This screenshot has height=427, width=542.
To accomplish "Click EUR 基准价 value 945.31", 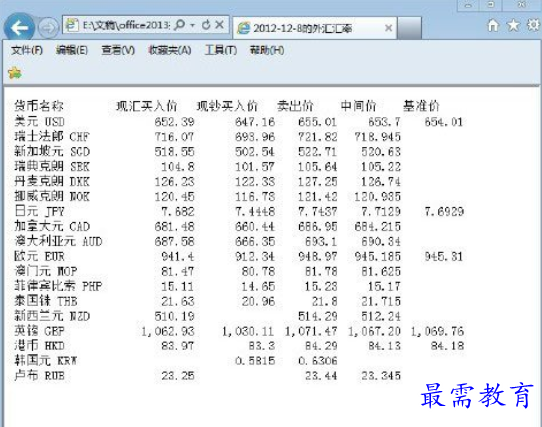I will point(444,257).
